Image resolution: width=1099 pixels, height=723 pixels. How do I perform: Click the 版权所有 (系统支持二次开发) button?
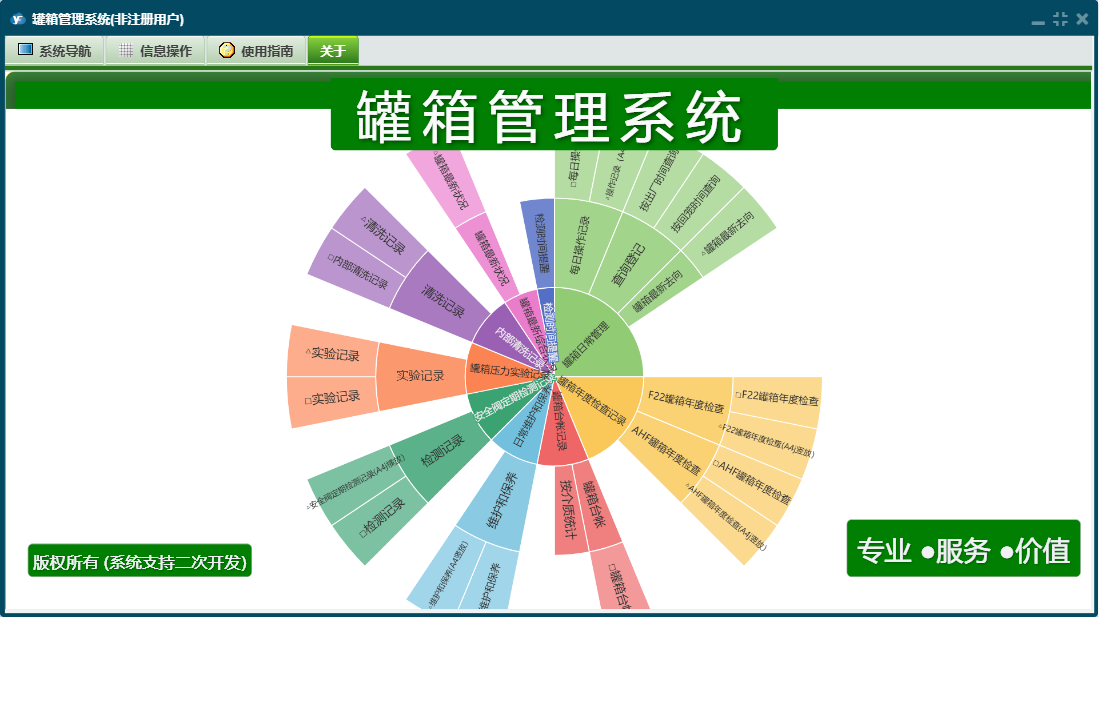[139, 561]
